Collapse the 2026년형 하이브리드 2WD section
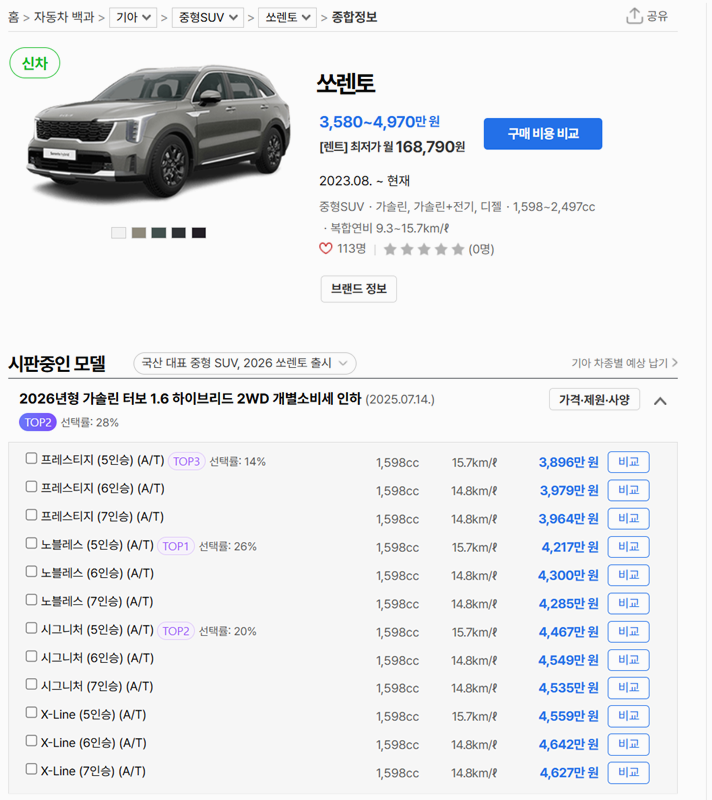Viewport: 712px width, 800px height. pyautogui.click(x=660, y=401)
